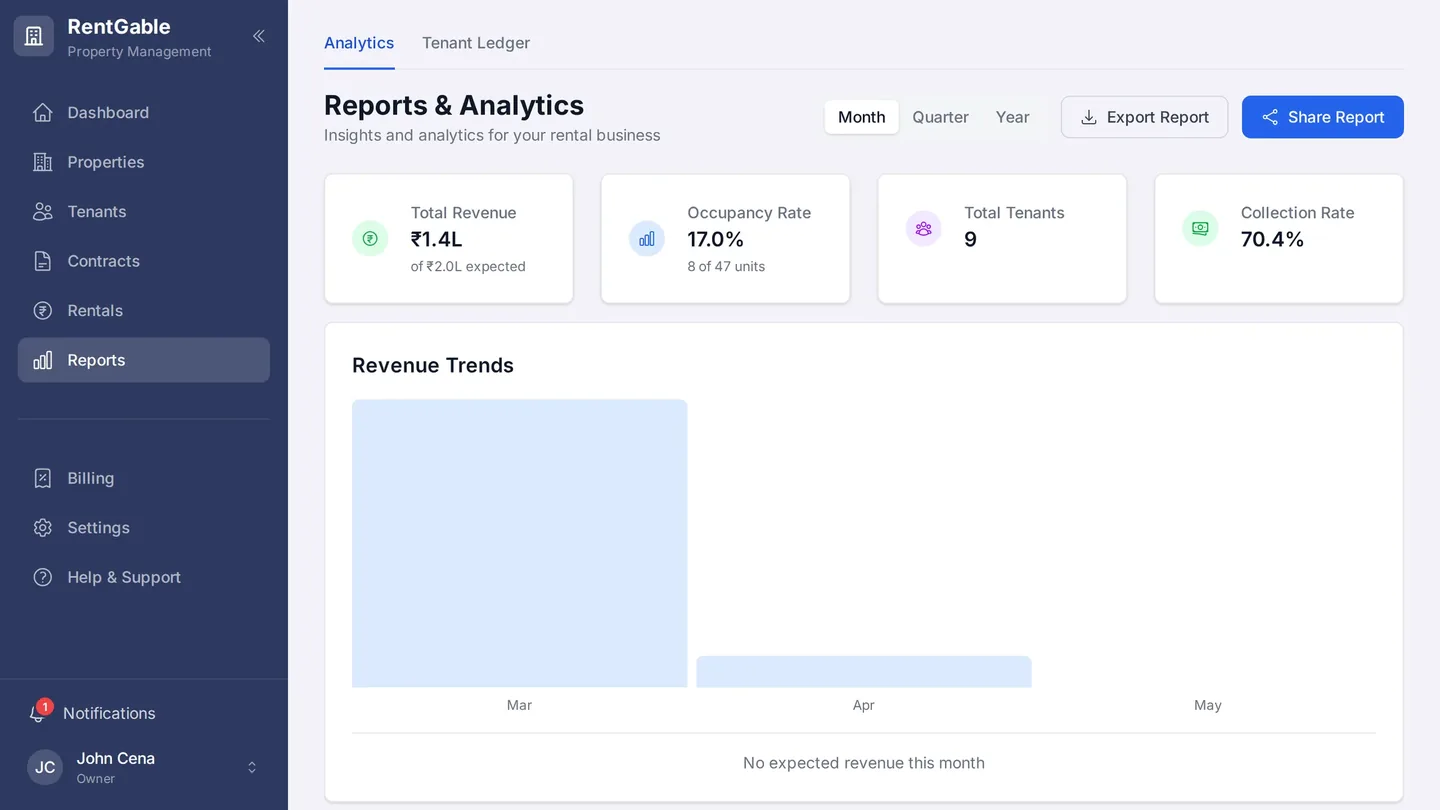Switch to the Analytics tab
The image size is (1440, 810).
tap(359, 43)
